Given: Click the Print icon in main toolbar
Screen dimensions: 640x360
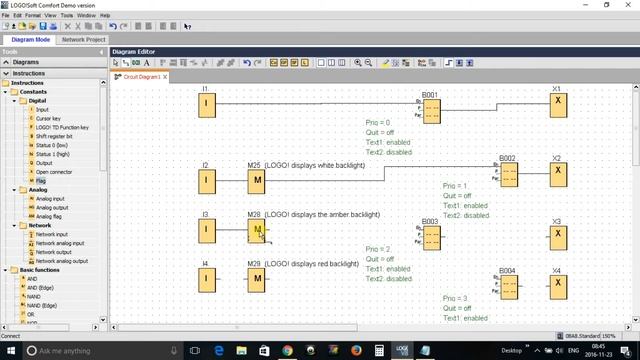Looking at the screenshot, I should tap(53, 26).
